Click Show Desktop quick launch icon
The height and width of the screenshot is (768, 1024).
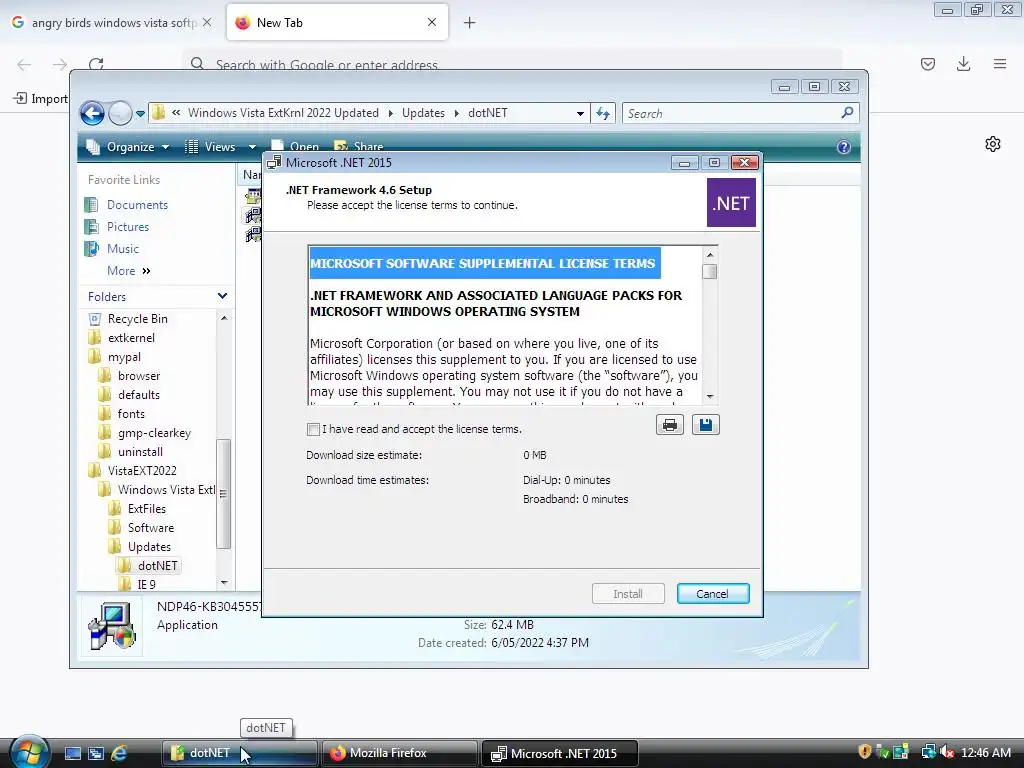coord(73,753)
